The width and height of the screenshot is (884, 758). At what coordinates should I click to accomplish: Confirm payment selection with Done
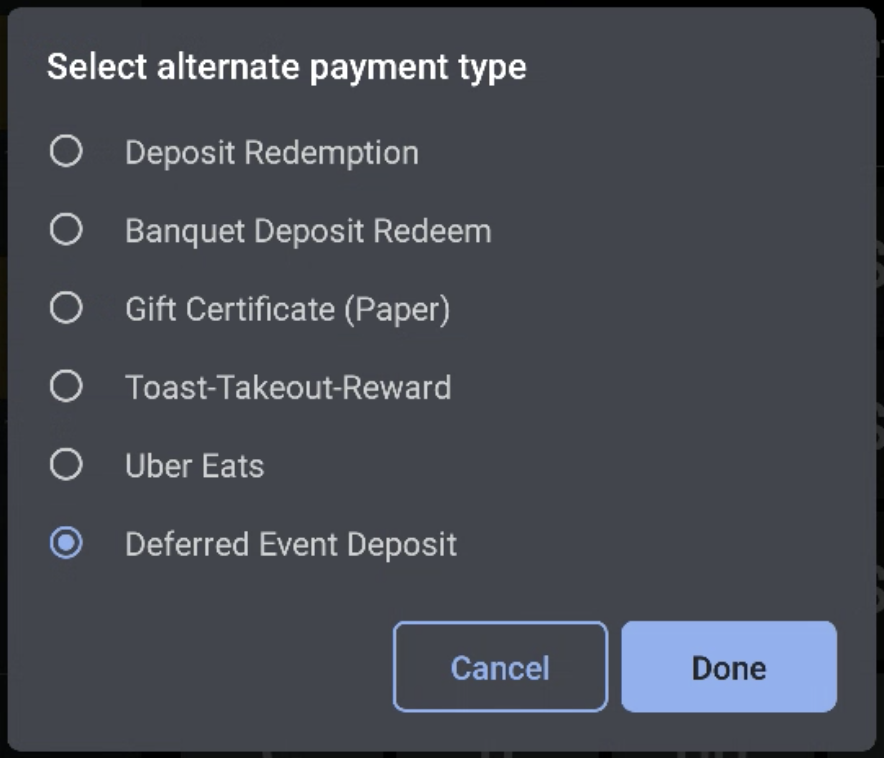click(729, 666)
